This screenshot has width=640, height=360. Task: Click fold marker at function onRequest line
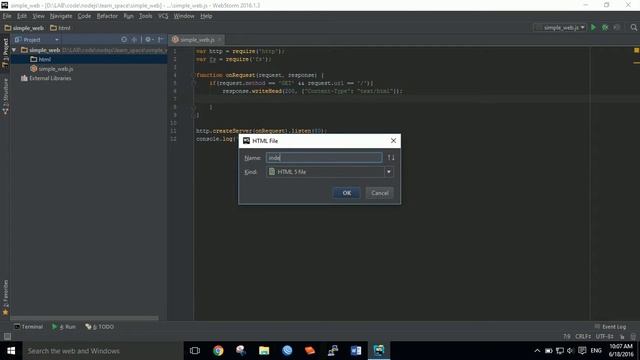click(x=195, y=75)
